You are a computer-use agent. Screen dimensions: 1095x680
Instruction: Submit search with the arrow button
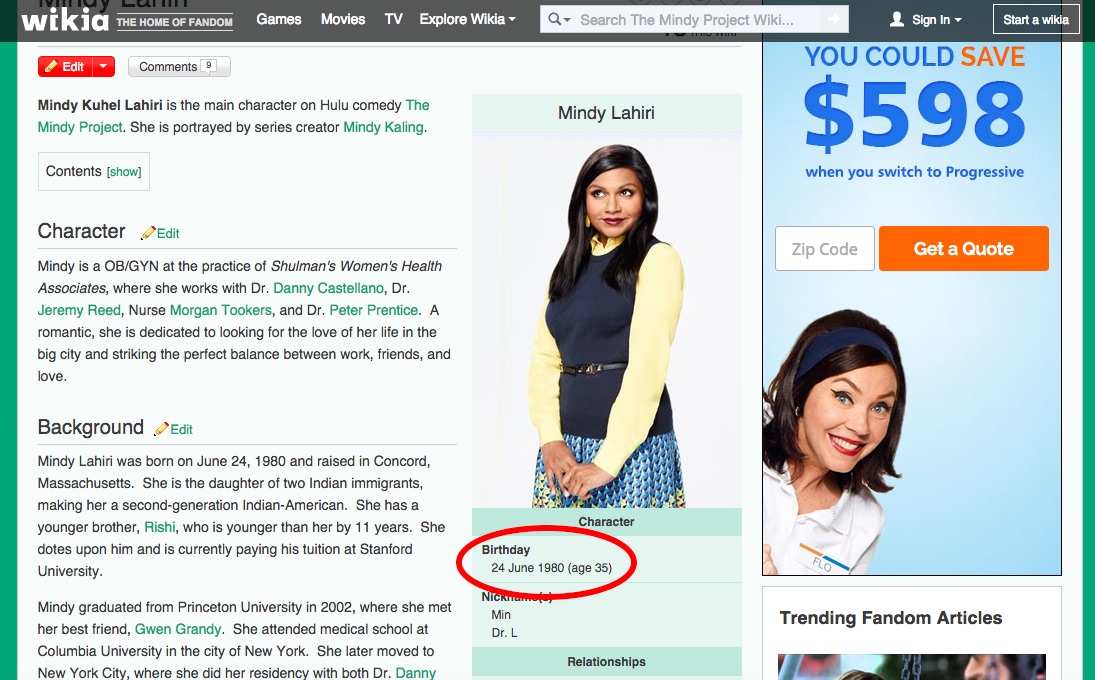[833, 20]
